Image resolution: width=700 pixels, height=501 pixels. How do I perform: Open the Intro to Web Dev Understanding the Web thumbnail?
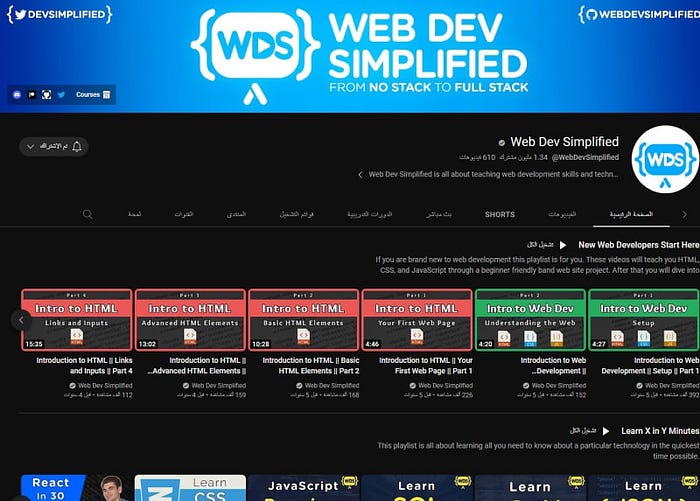click(x=530, y=320)
